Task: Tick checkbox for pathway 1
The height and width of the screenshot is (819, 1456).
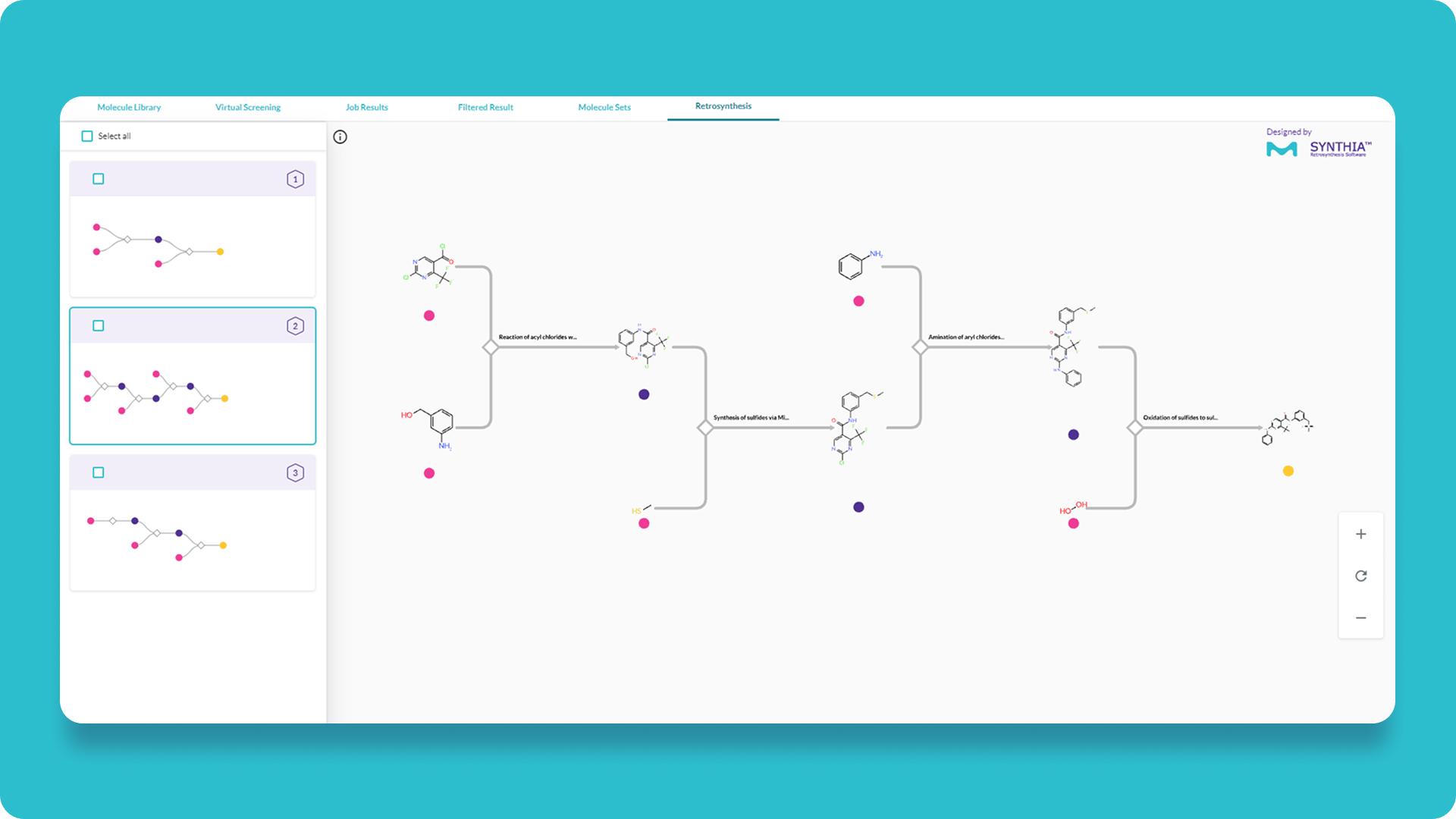Action: click(99, 180)
